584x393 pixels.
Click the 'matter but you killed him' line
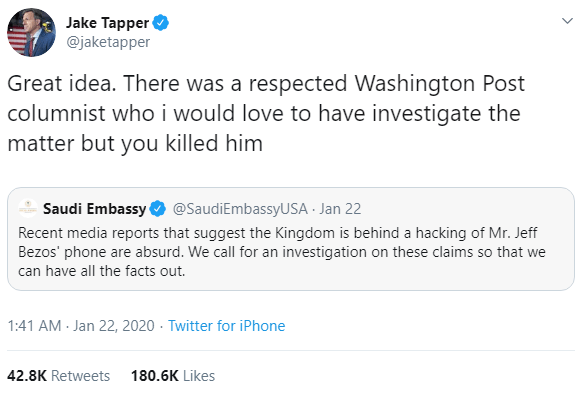(135, 143)
